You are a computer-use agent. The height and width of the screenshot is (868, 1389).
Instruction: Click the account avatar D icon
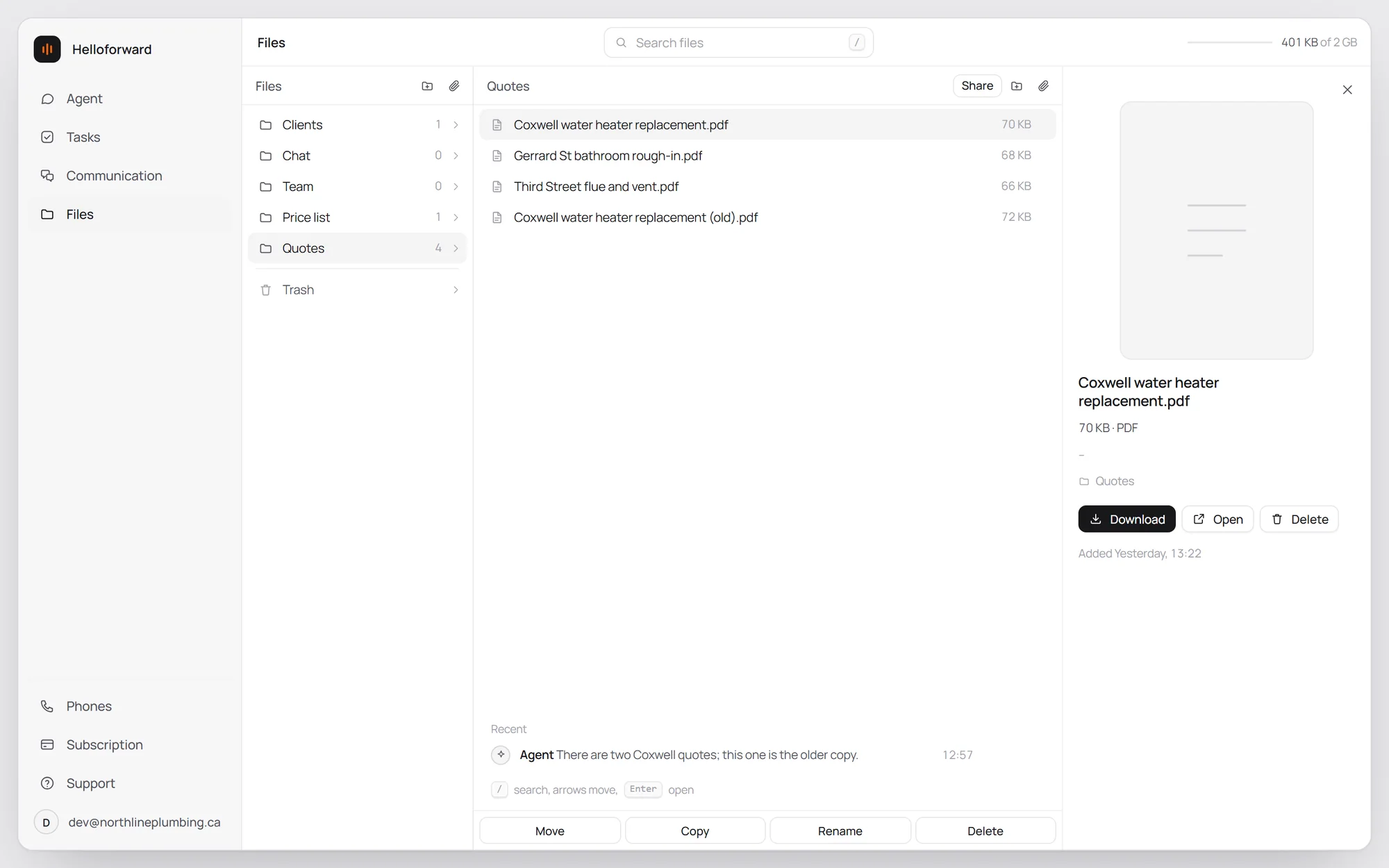pyautogui.click(x=47, y=822)
